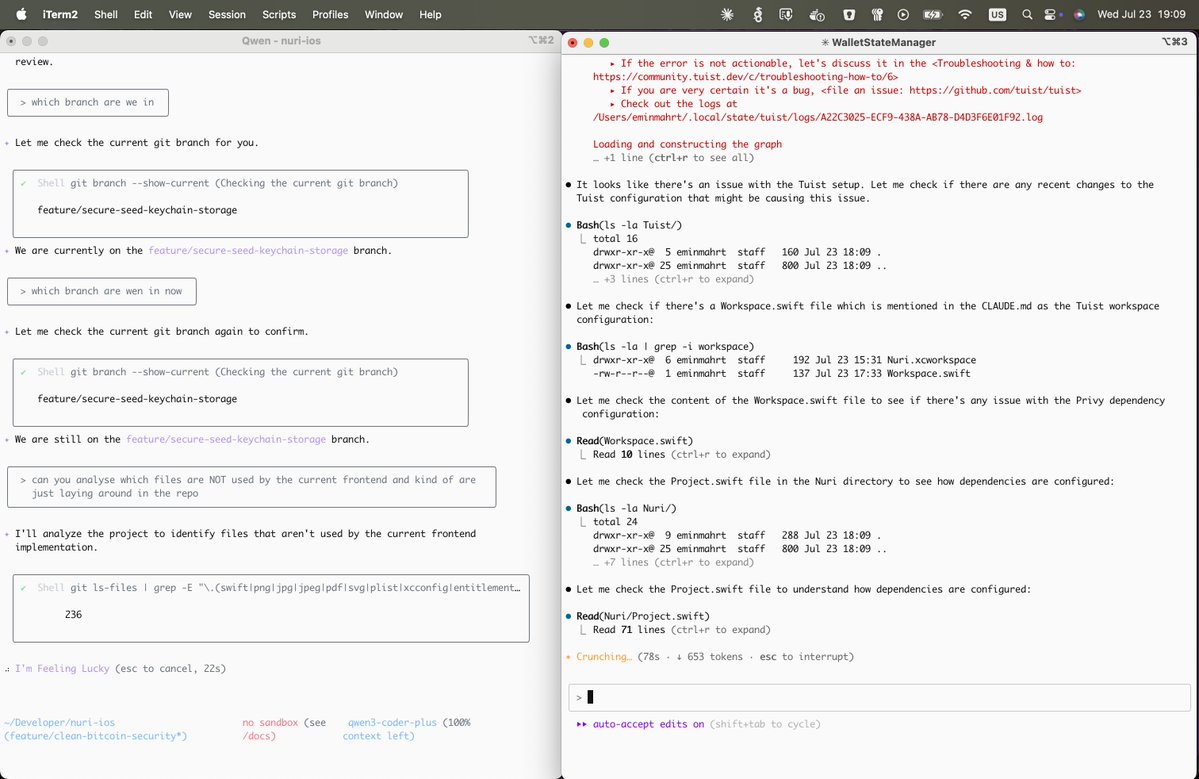The image size is (1199, 779).
Task: Open the Session menu
Action: point(227,14)
